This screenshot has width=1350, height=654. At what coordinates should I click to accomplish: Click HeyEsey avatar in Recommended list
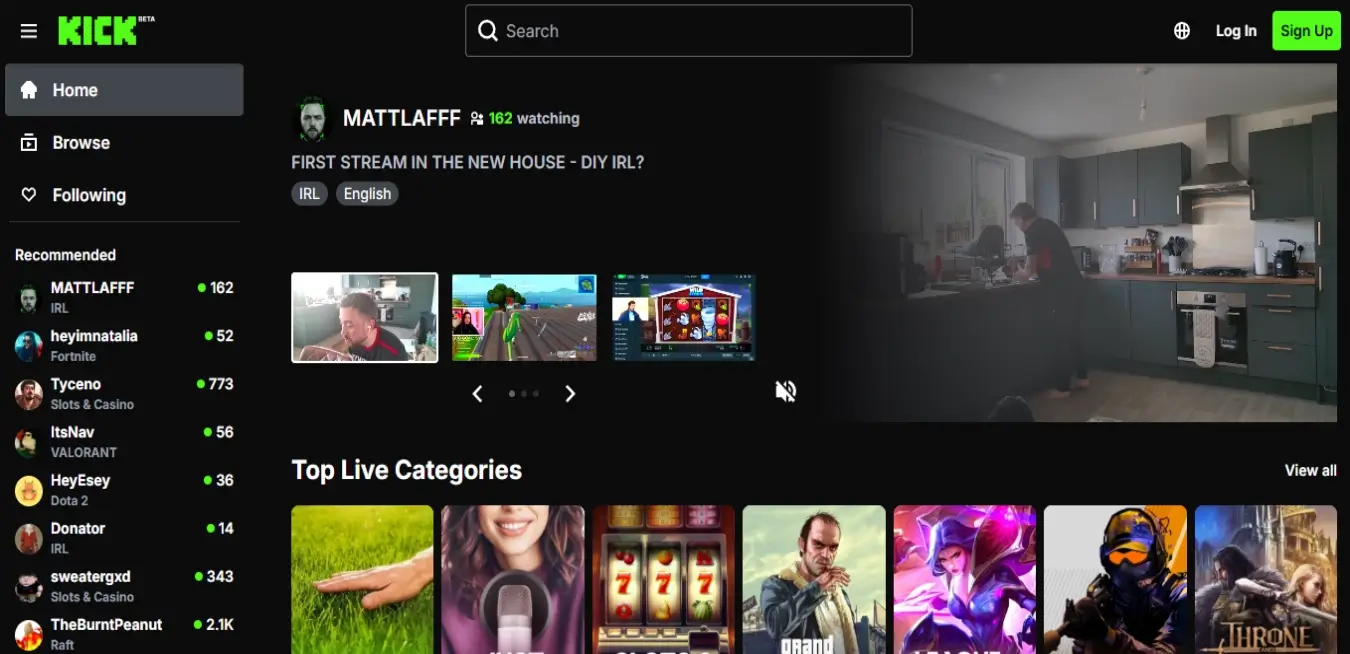[x=28, y=490]
